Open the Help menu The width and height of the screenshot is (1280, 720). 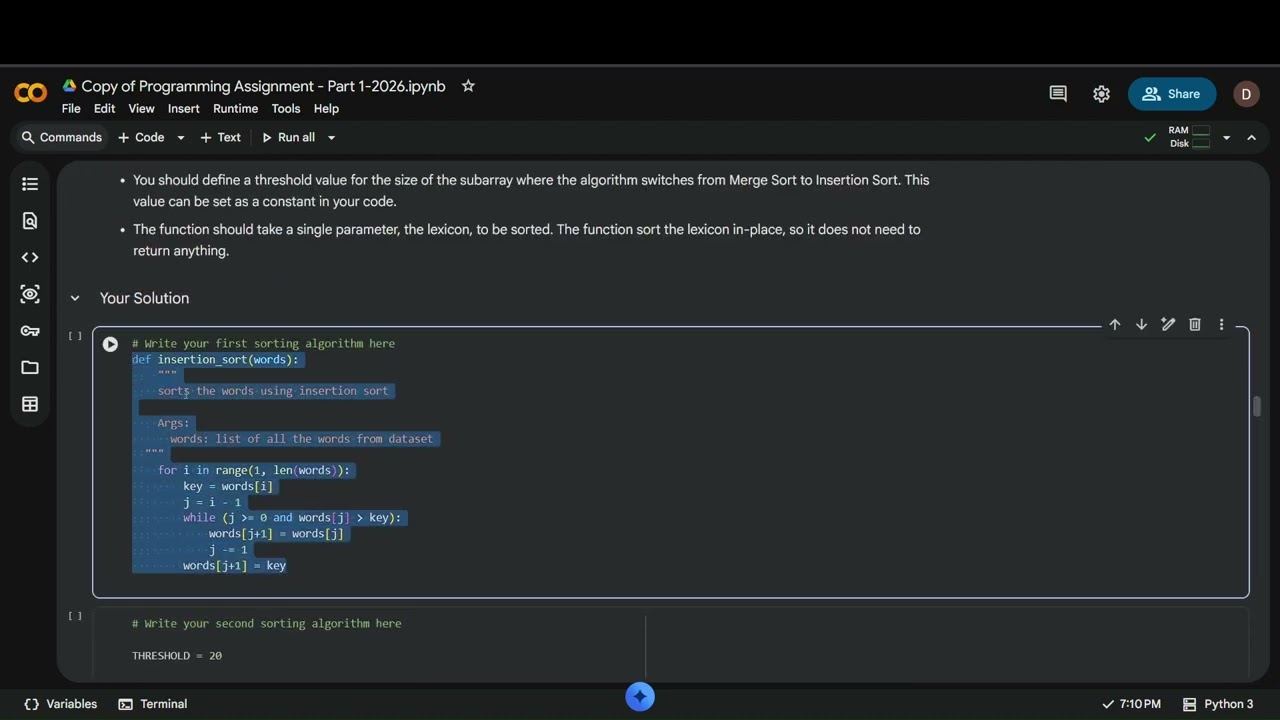click(326, 109)
